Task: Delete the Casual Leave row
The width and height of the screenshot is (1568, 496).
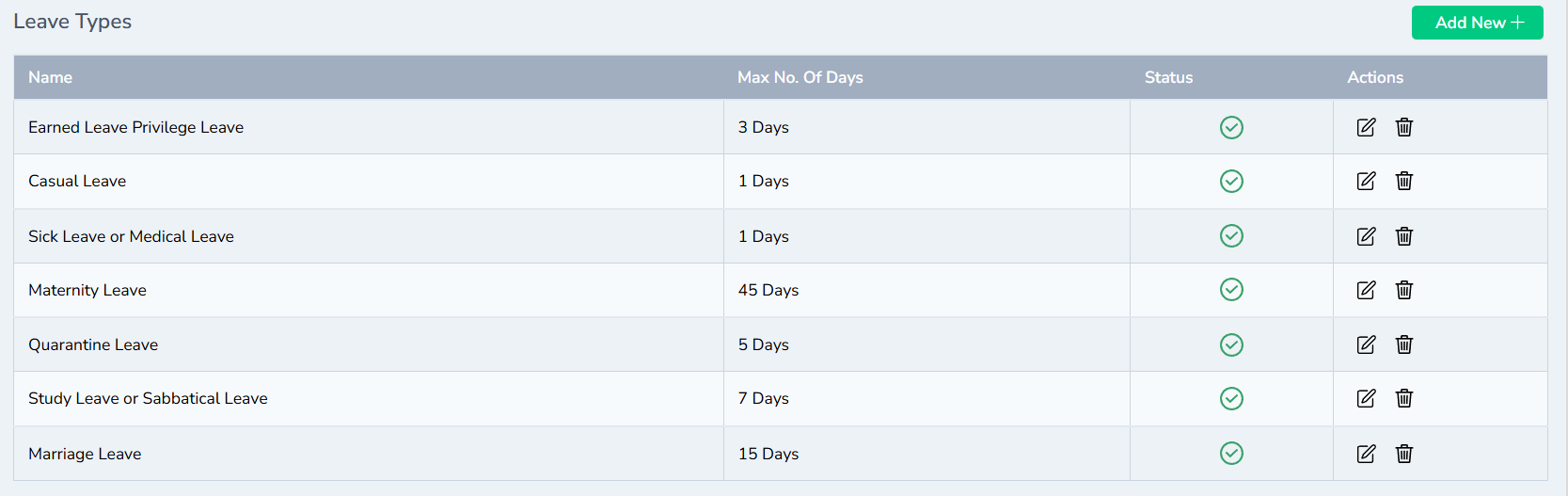Action: [1404, 181]
